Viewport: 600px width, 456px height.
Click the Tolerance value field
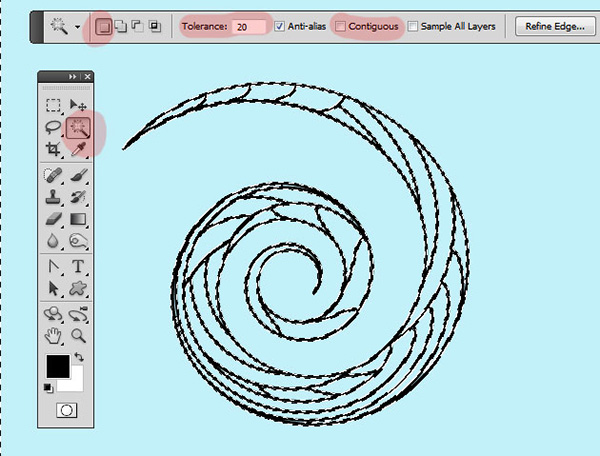click(249, 27)
